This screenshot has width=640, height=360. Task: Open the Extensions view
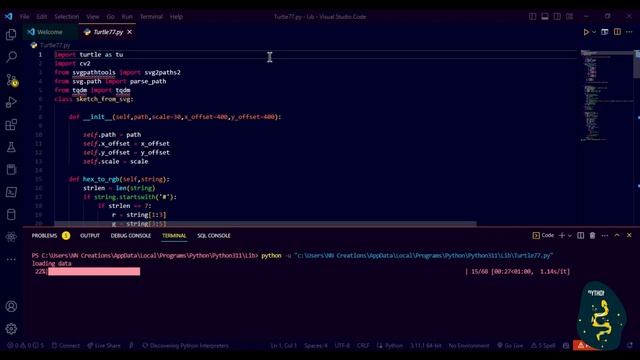pyautogui.click(x=11, y=124)
